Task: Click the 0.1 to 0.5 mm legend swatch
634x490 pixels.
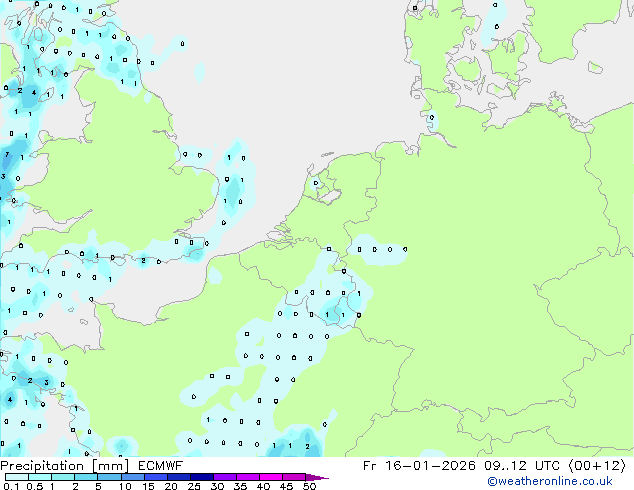Action: click(x=17, y=477)
